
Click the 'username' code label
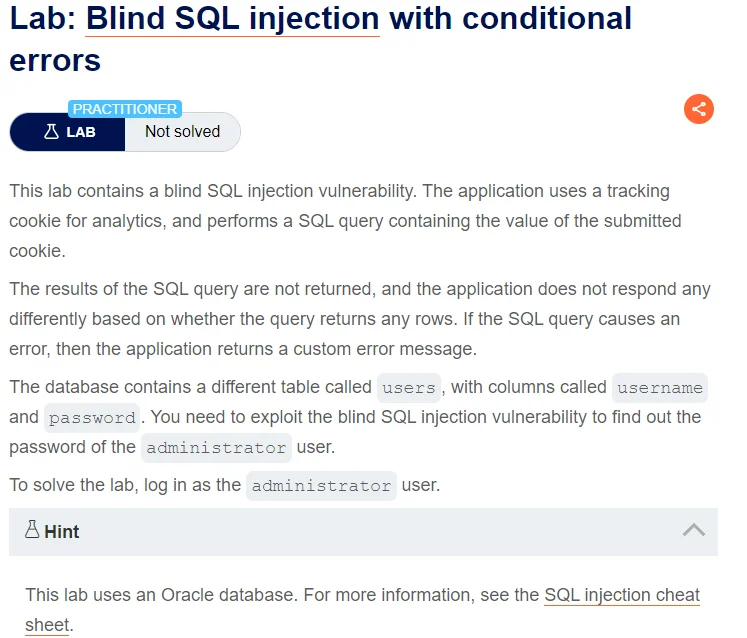pos(660,388)
